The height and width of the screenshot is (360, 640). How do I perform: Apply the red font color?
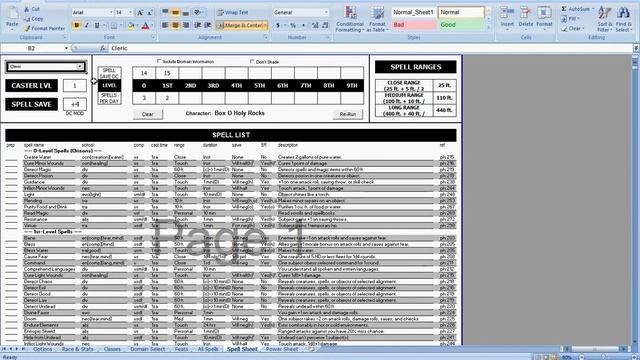145,26
